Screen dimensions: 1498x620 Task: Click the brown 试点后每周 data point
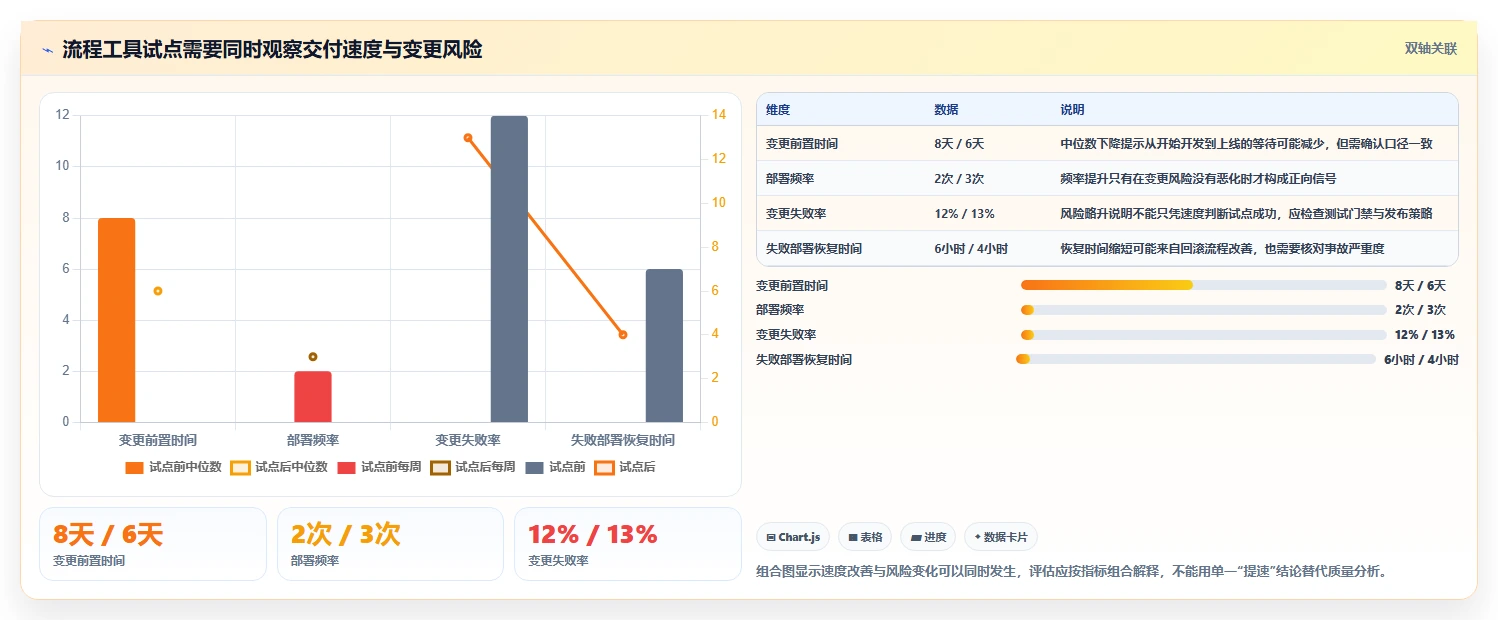click(313, 357)
